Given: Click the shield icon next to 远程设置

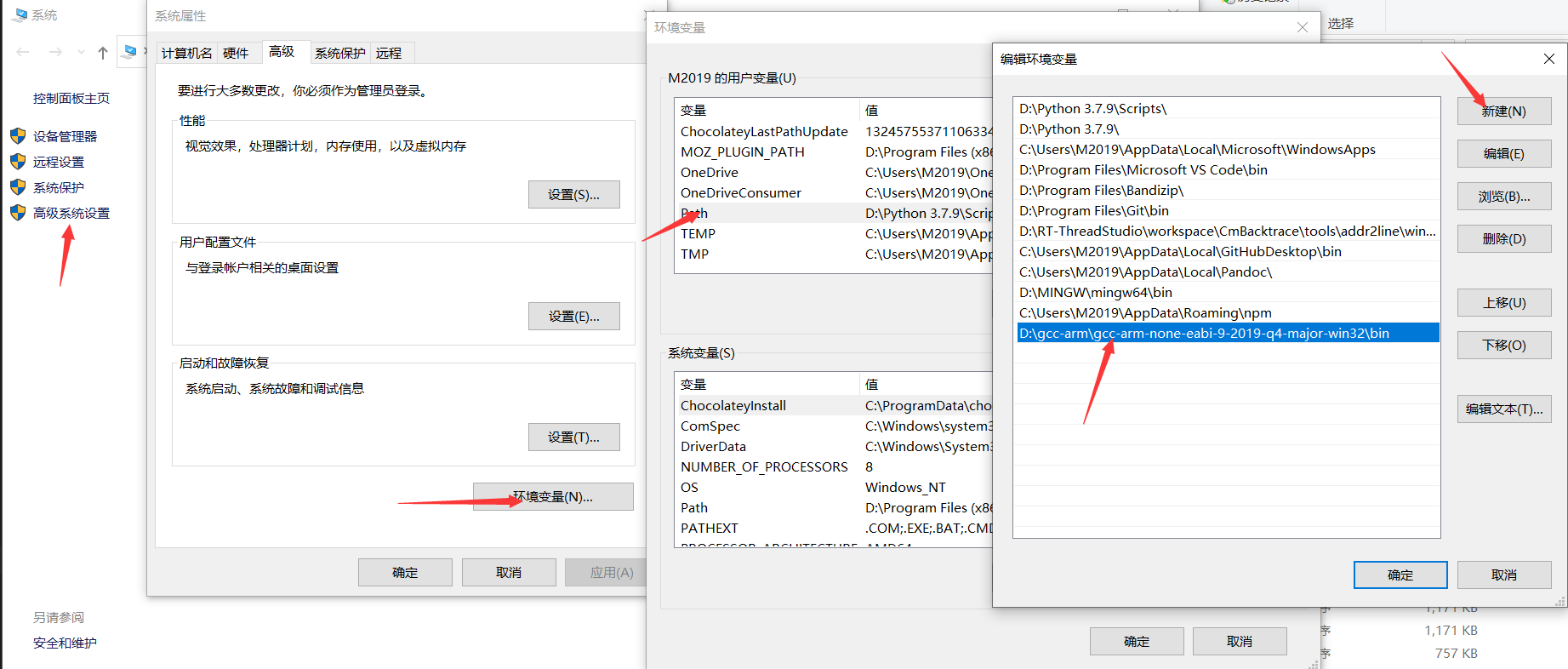Looking at the screenshot, I should 18,162.
